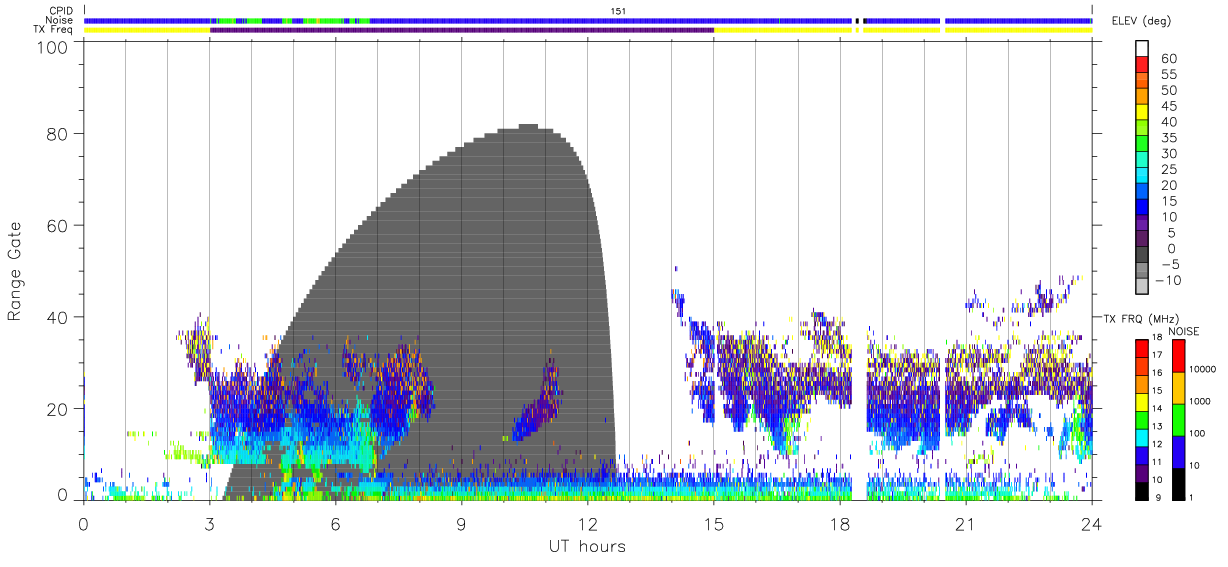Screen dimensions: 1228x567
Task: Click the peak of the gray dome region
Action: click(529, 126)
